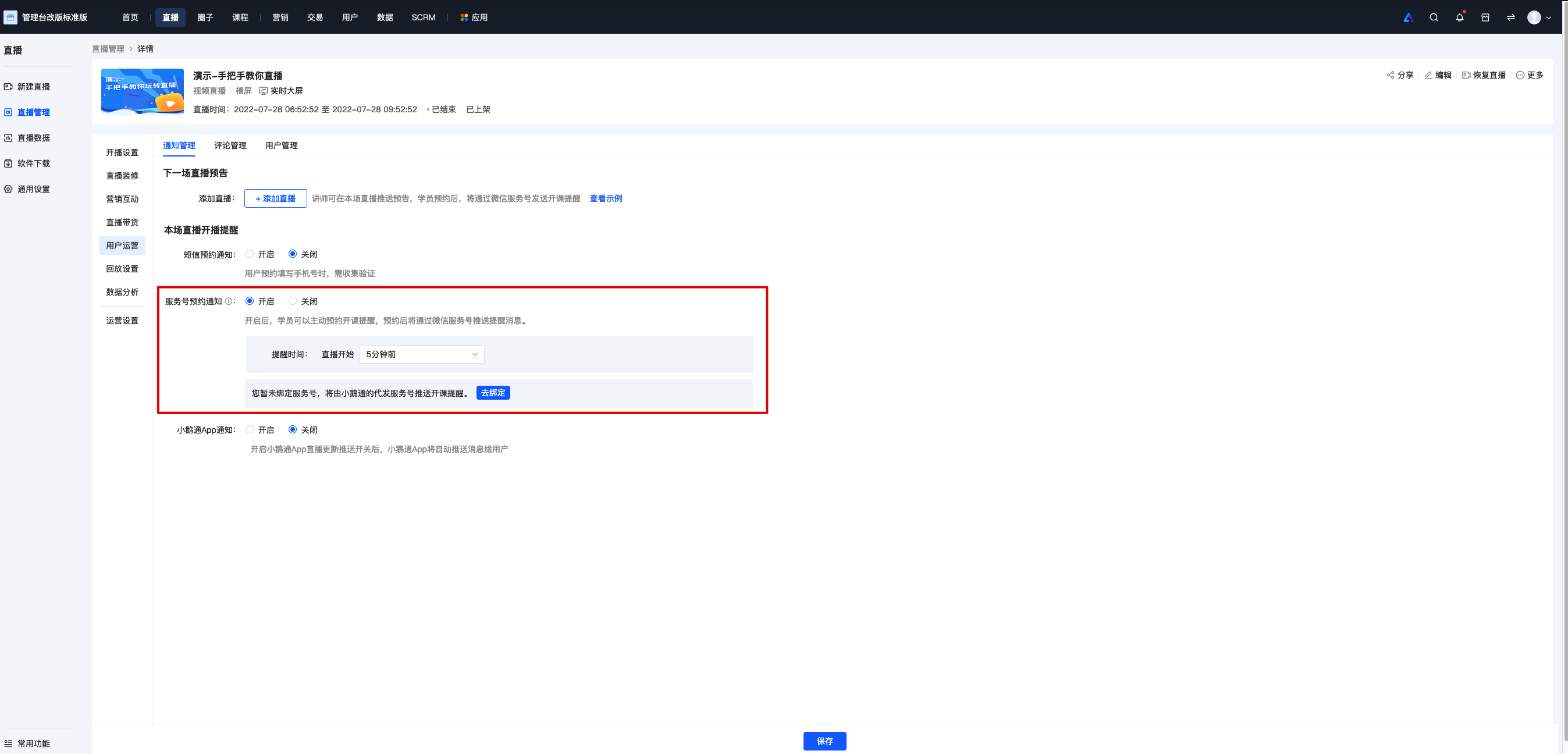This screenshot has height=754, width=1568.
Task: Click the switch arrows icon in top bar
Action: coord(1510,17)
